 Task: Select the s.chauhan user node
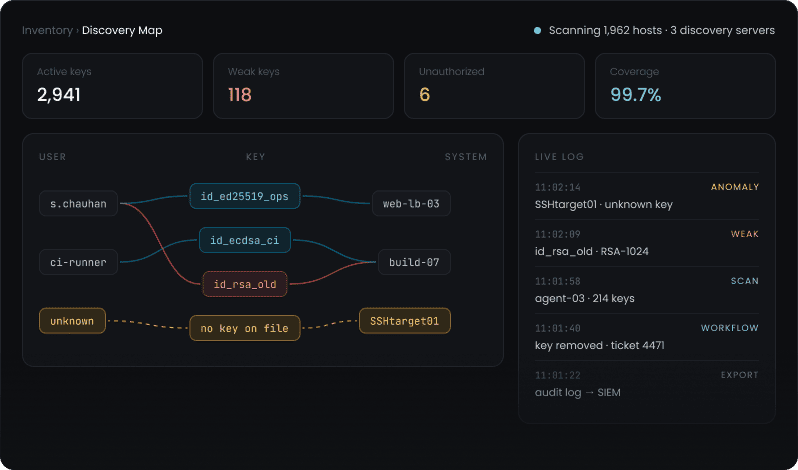(x=78, y=203)
